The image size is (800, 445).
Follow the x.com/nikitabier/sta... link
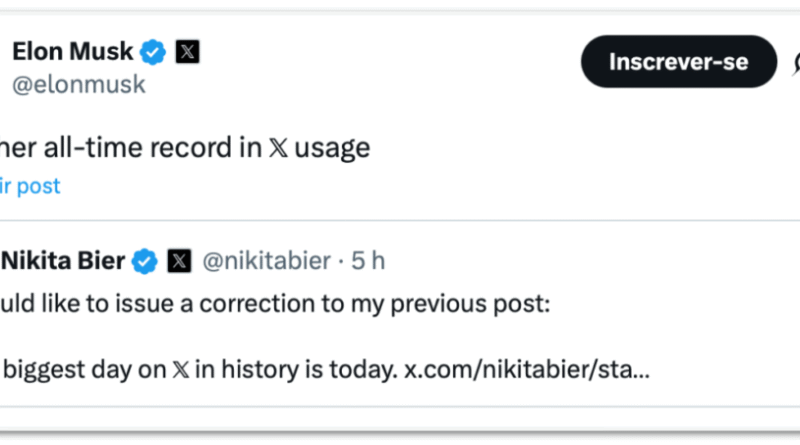[526, 371]
